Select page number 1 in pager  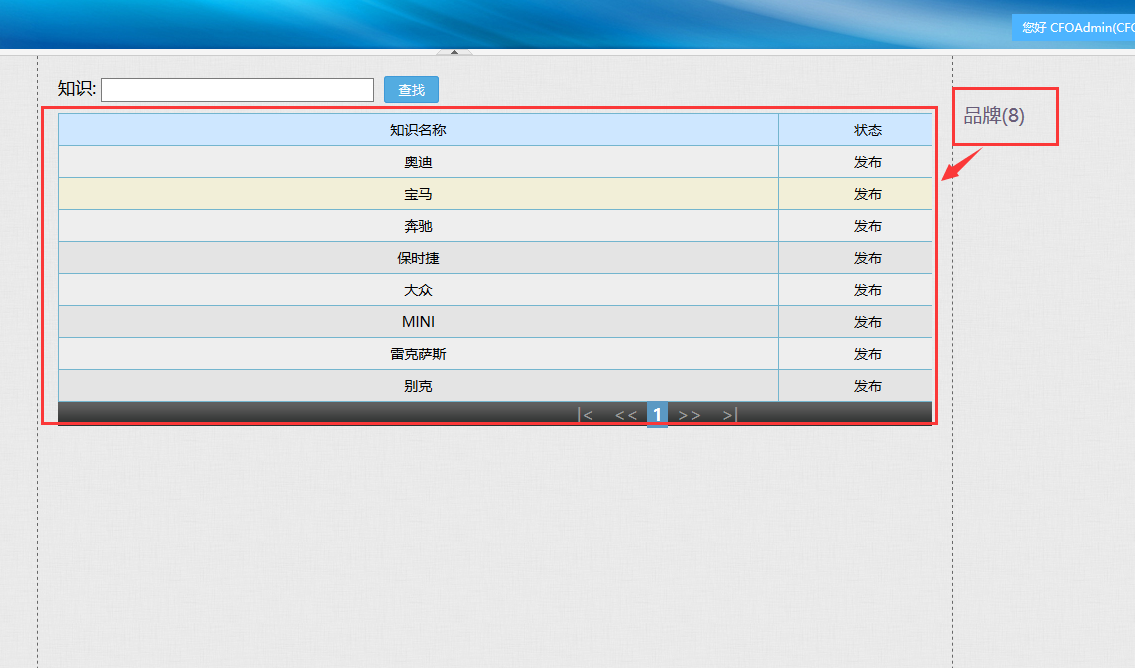657,415
